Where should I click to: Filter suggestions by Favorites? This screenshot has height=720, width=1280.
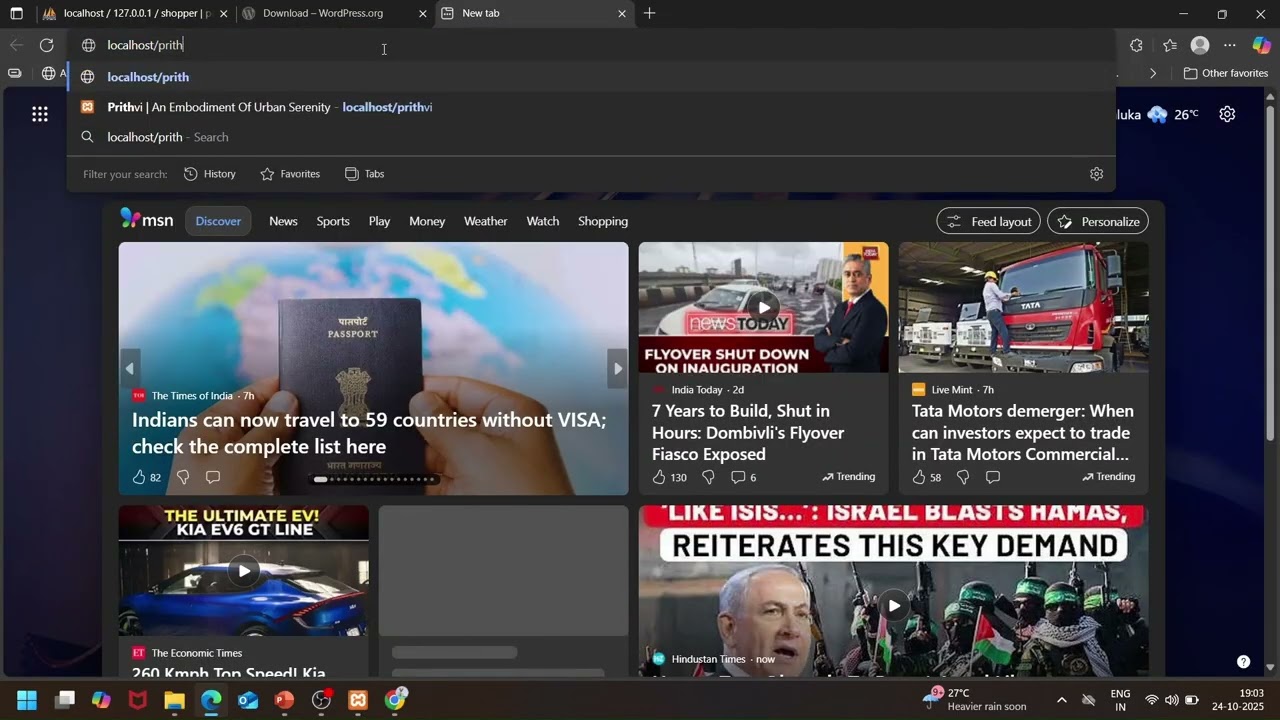click(x=290, y=174)
